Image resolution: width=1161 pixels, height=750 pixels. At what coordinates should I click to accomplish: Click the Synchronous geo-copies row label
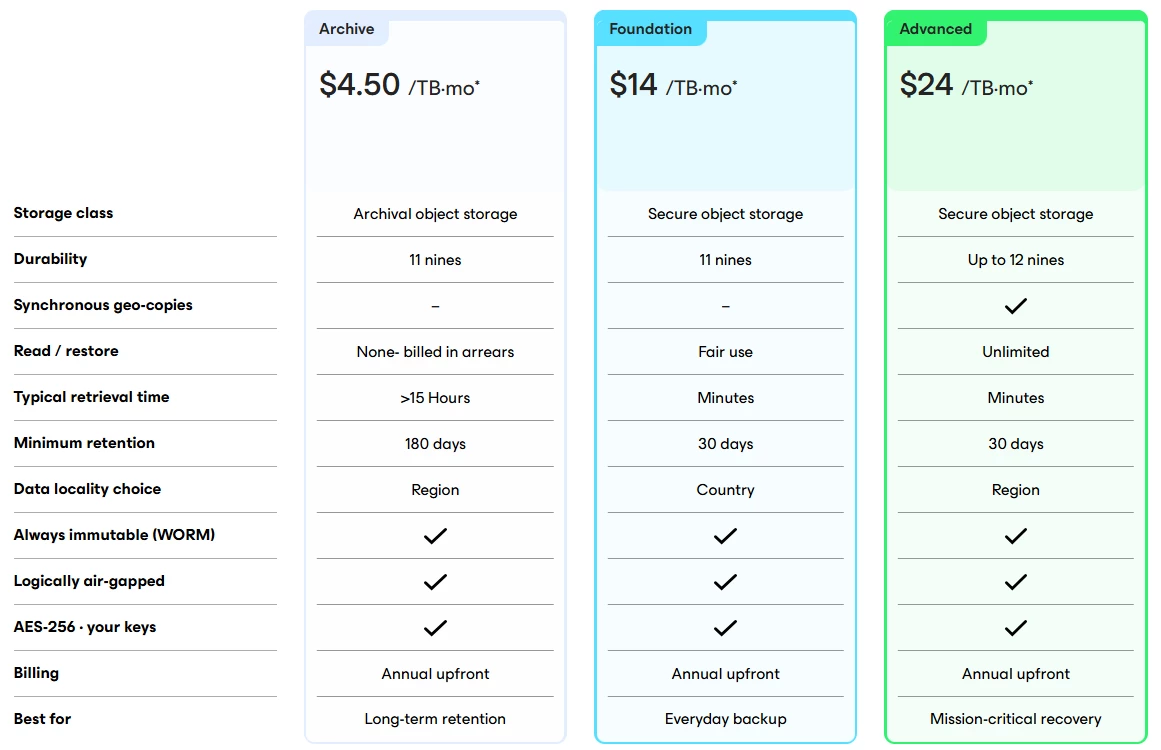pos(103,305)
